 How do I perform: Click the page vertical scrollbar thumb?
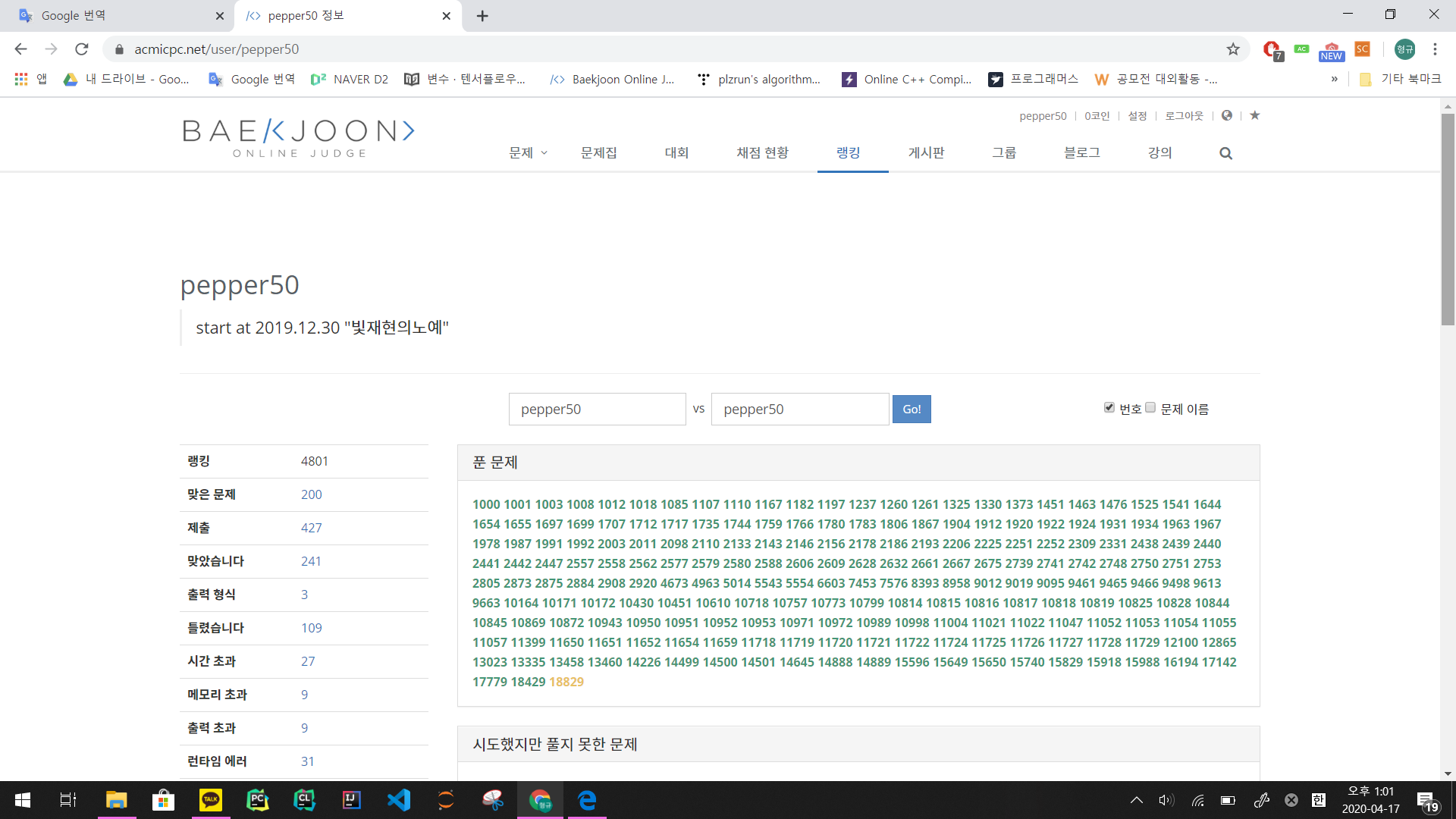coord(1448,220)
